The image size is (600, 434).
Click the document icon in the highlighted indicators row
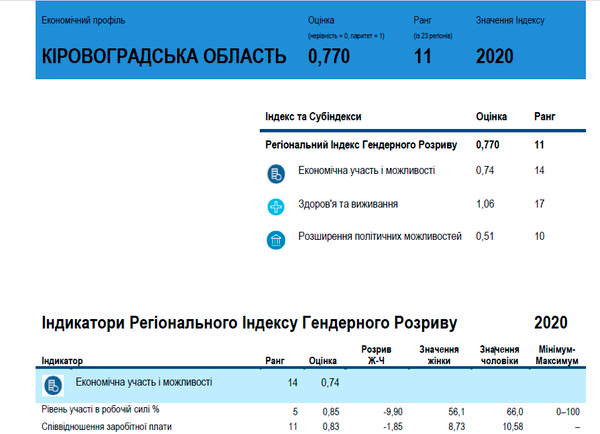coord(53,384)
